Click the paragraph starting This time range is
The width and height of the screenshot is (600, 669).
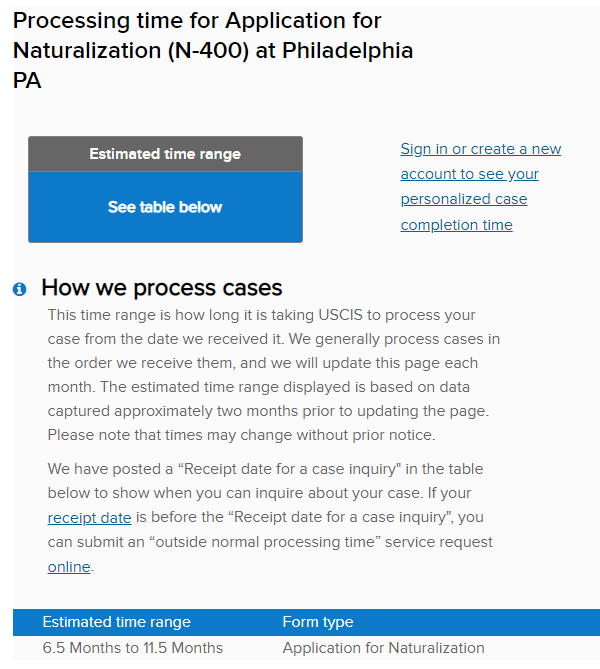coord(274,375)
